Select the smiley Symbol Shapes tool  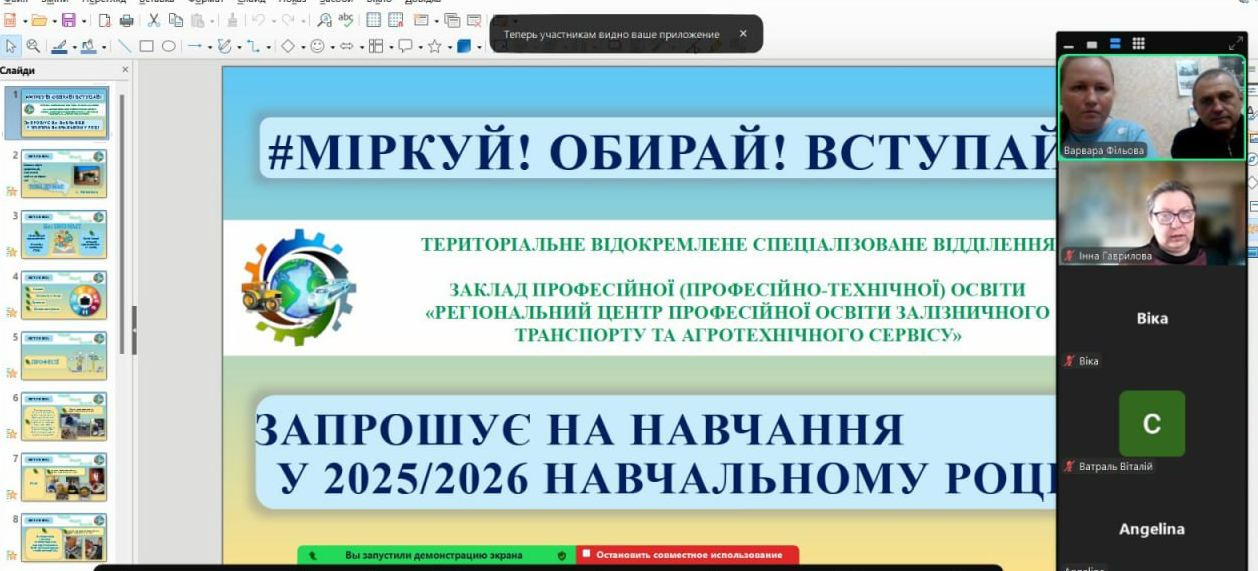317,46
